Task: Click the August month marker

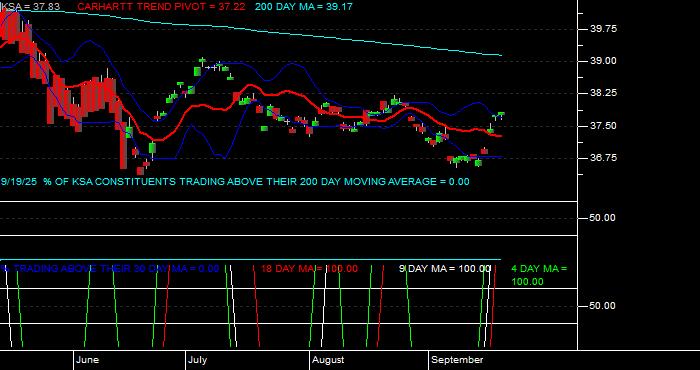Action: [x=328, y=360]
